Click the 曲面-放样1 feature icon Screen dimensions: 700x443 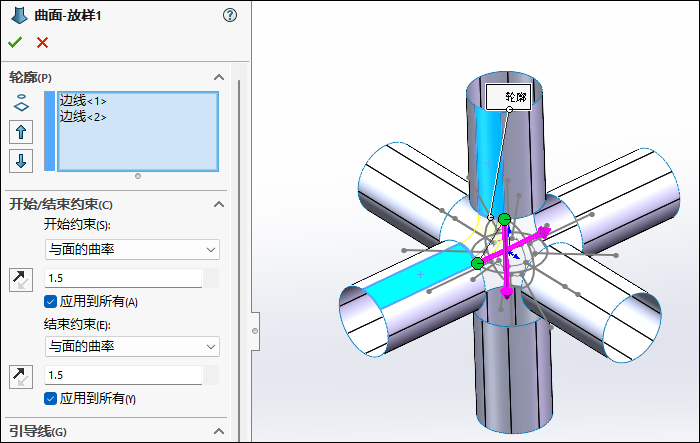pos(19,15)
